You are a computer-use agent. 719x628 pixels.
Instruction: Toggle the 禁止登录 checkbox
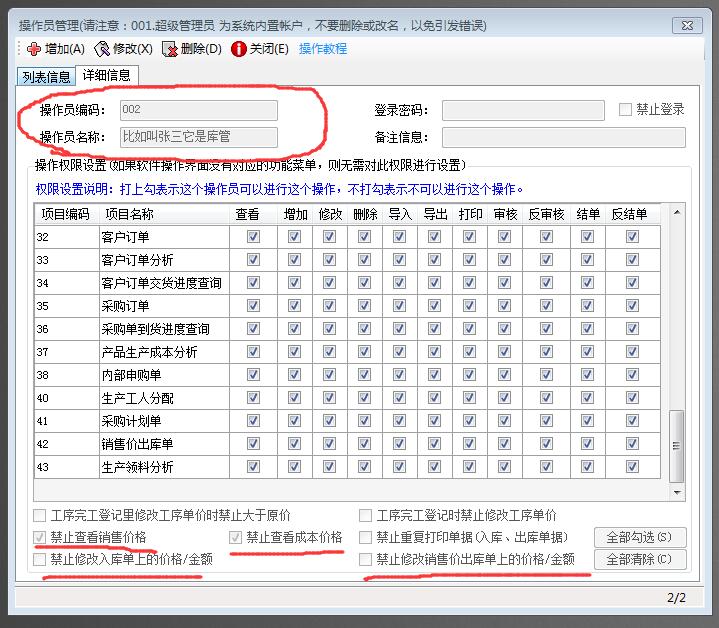626,110
